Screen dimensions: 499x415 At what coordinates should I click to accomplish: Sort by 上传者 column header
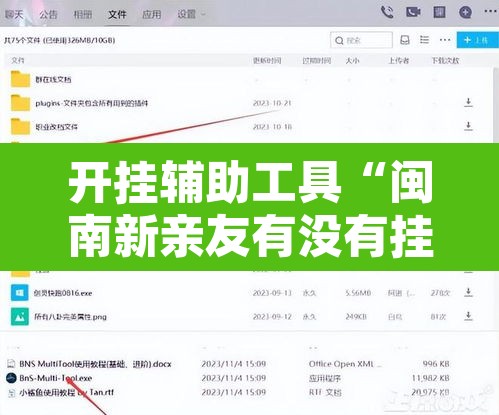(399, 61)
